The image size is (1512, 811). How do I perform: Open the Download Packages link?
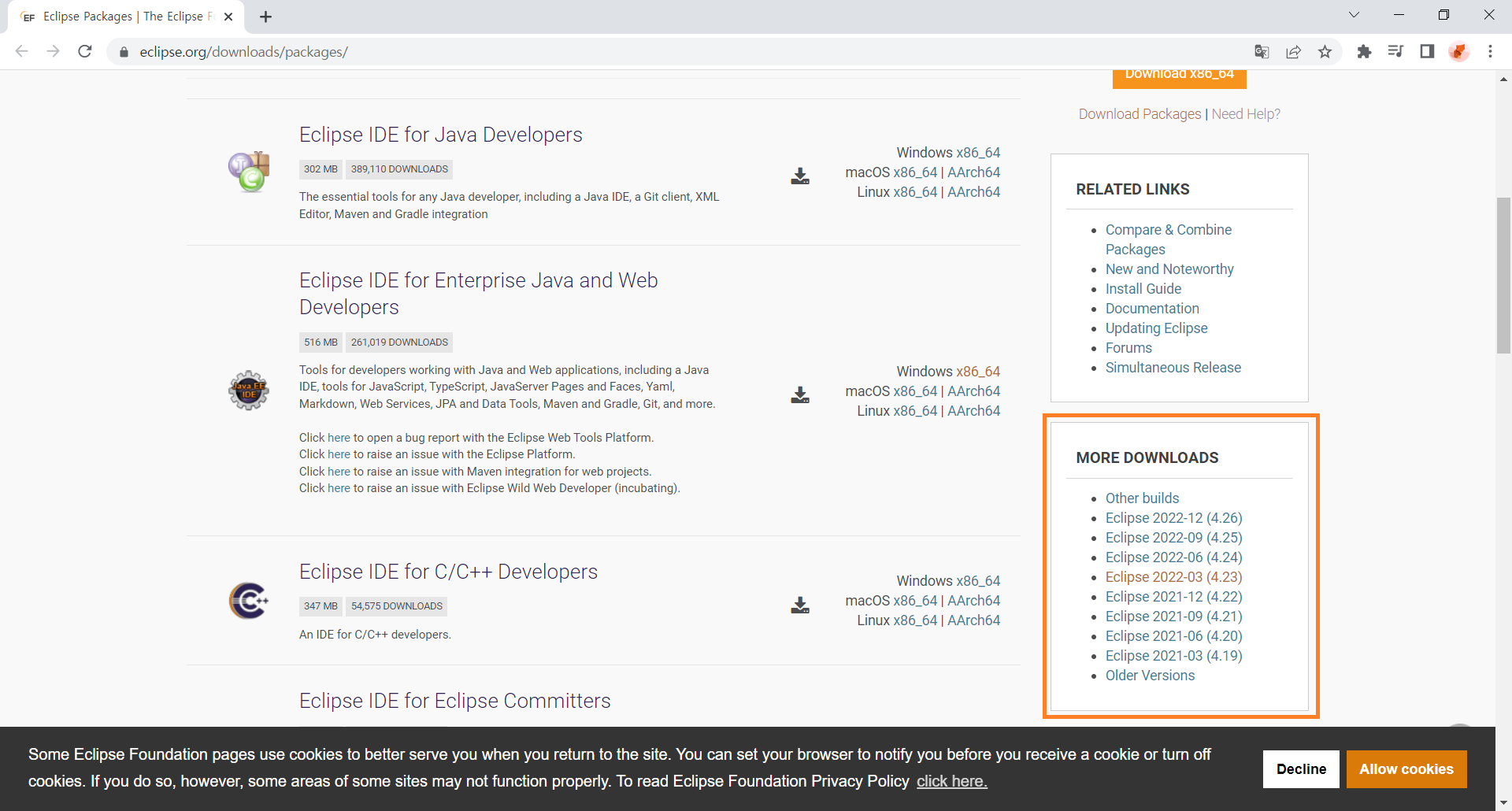1140,114
